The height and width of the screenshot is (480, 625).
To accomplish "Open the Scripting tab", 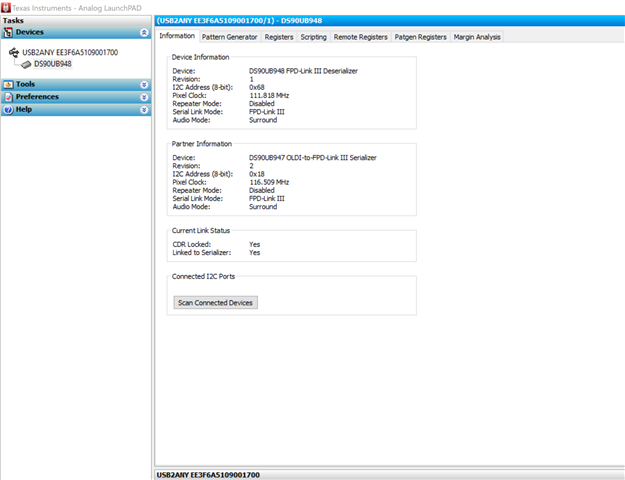I will (x=313, y=37).
